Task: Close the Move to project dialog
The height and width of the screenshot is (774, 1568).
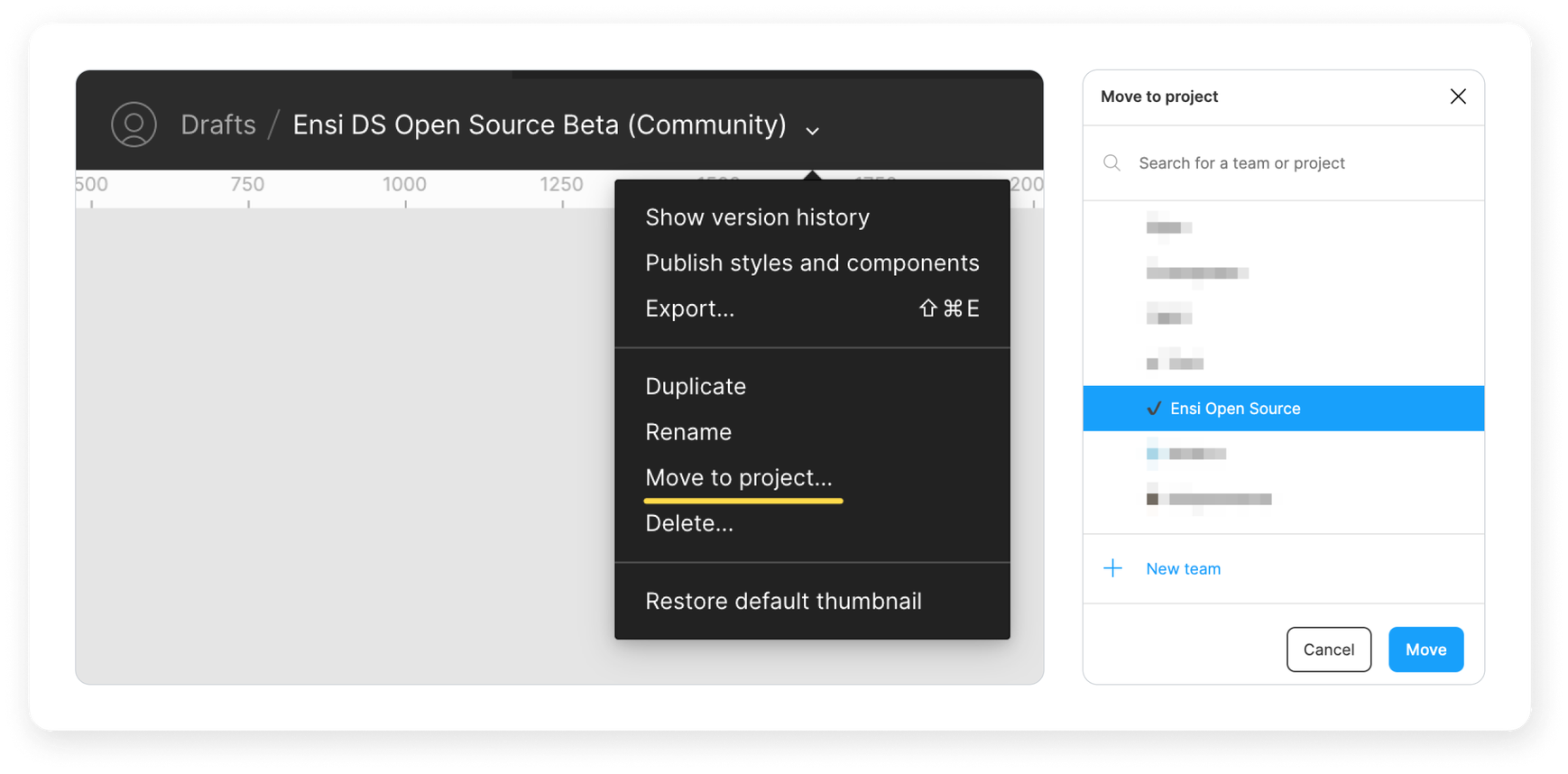Action: coord(1457,97)
